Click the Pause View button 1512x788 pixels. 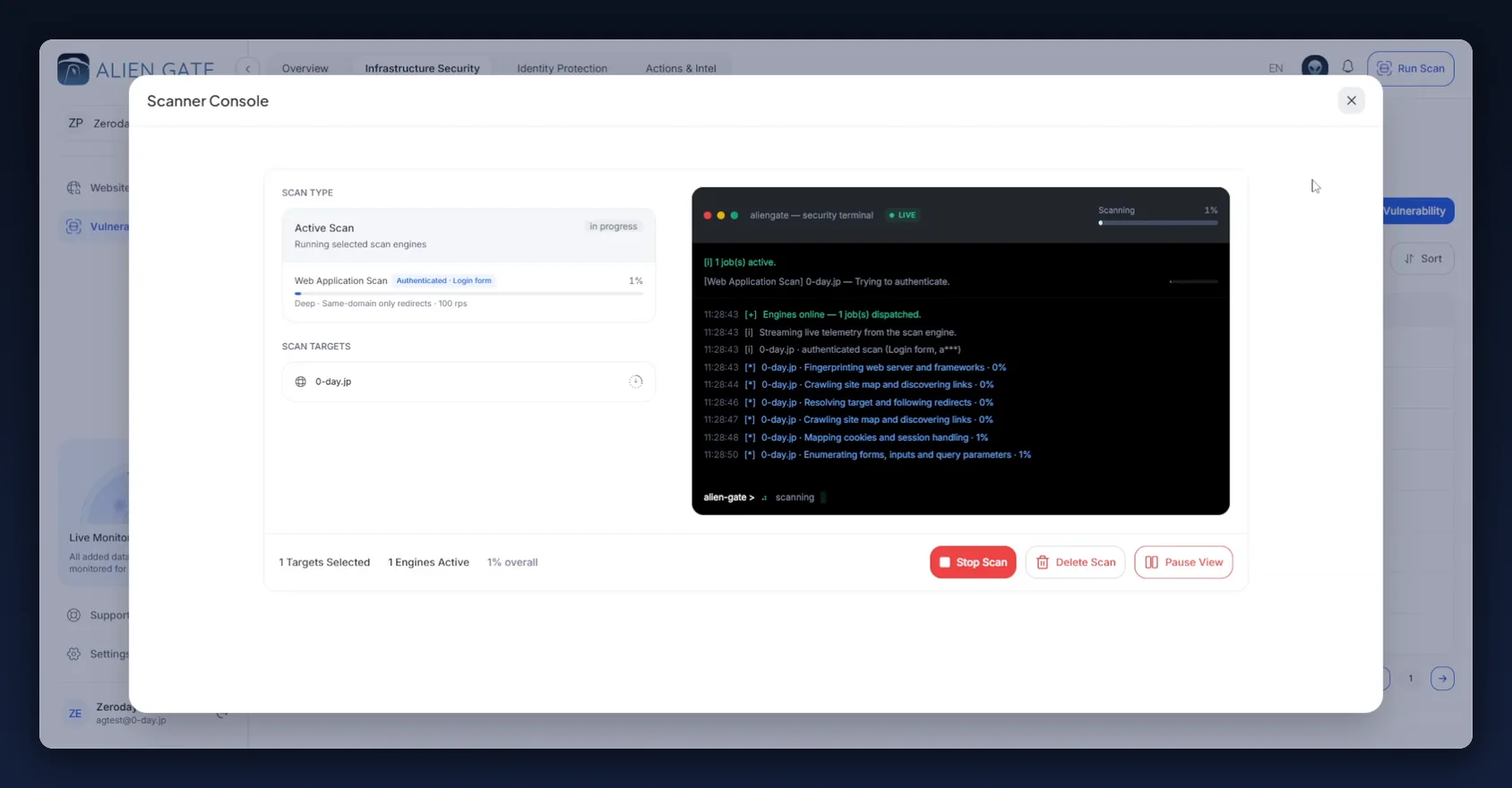[x=1183, y=562]
